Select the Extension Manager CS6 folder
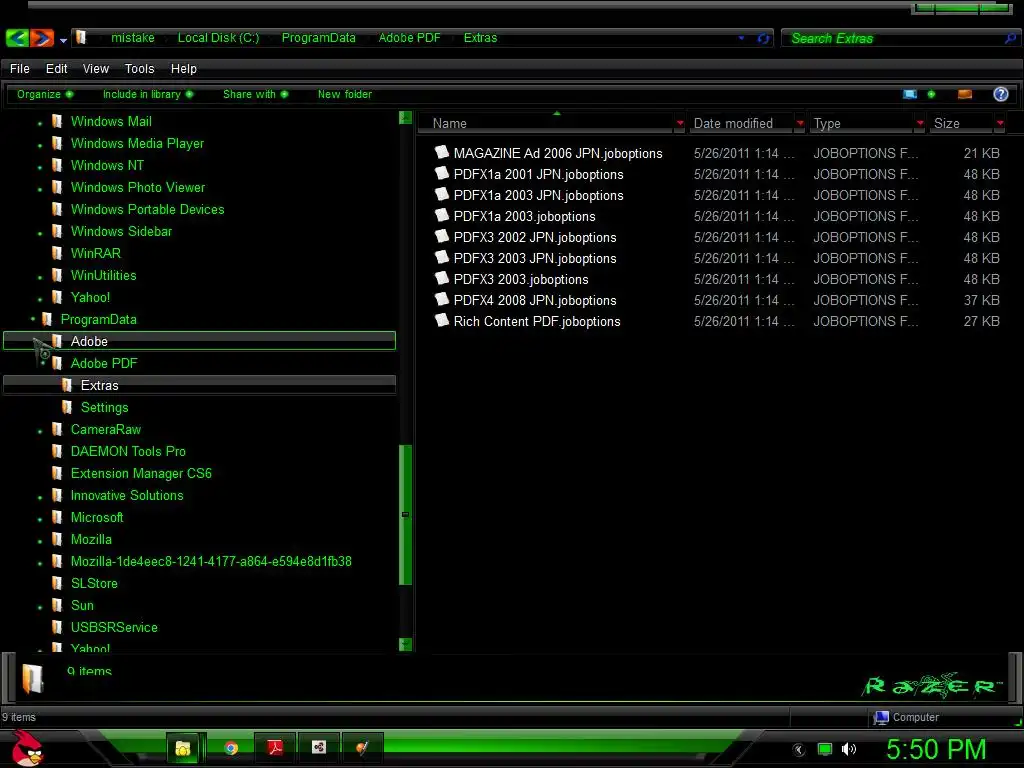The image size is (1024, 768). coord(141,473)
